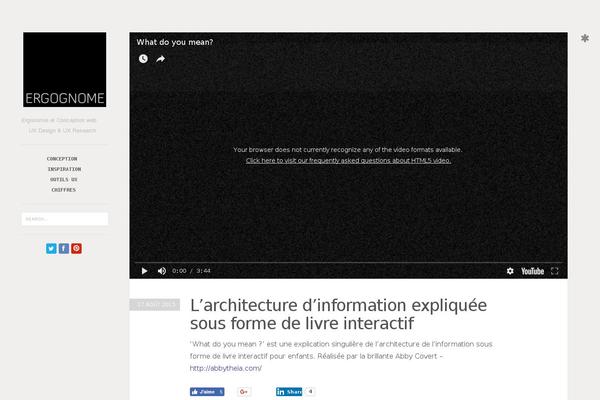This screenshot has width=600, height=400.
Task: Open the article title link
Action: click(338, 314)
